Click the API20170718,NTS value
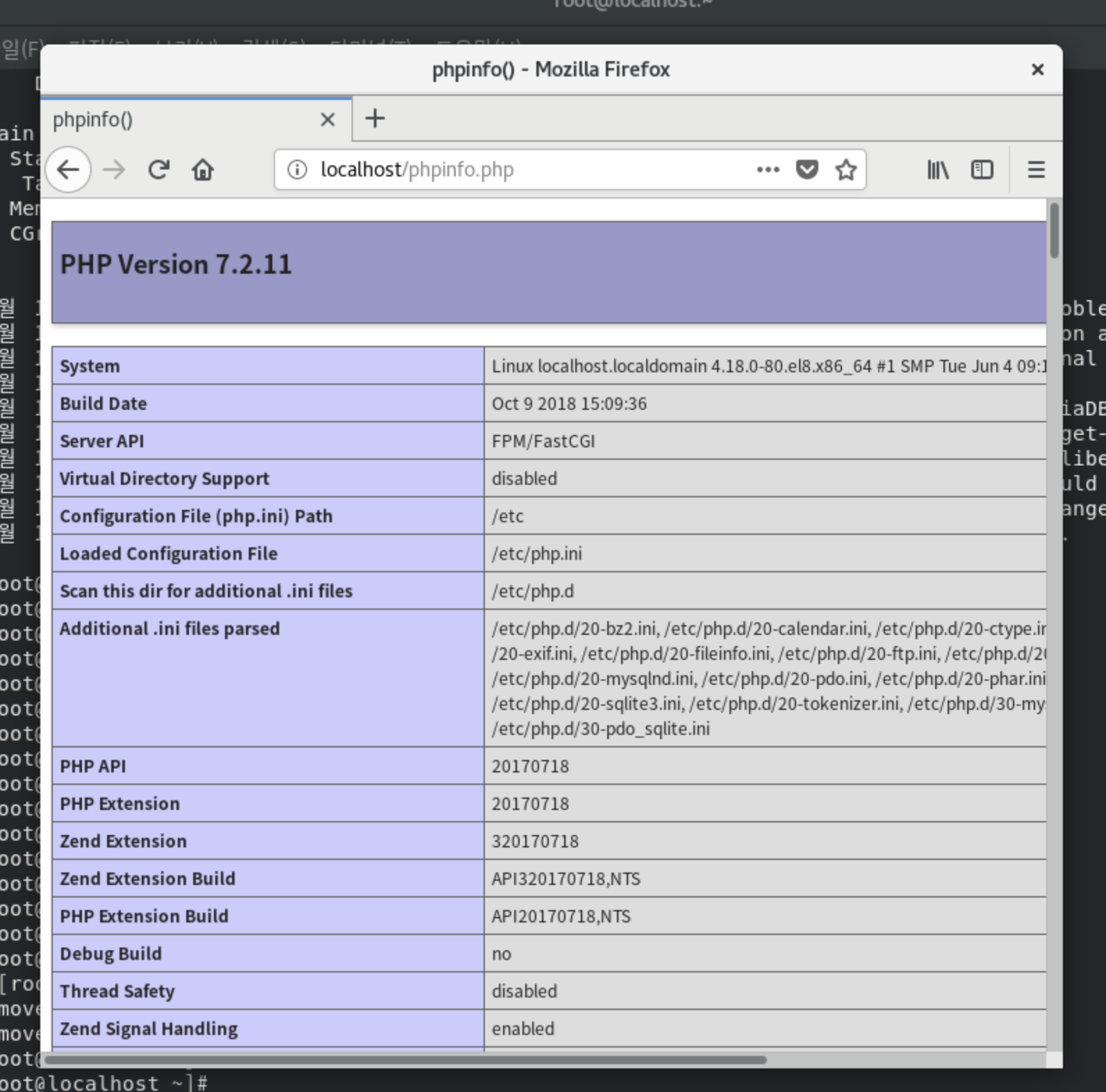Image resolution: width=1106 pixels, height=1092 pixels. click(x=561, y=916)
